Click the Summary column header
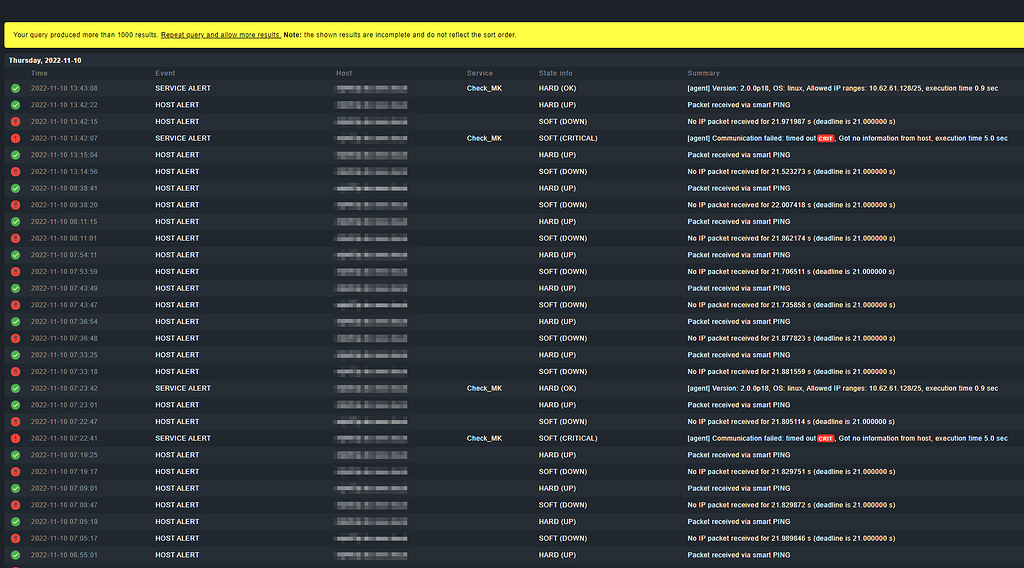Viewport: 1024px width, 568px height. coord(703,73)
